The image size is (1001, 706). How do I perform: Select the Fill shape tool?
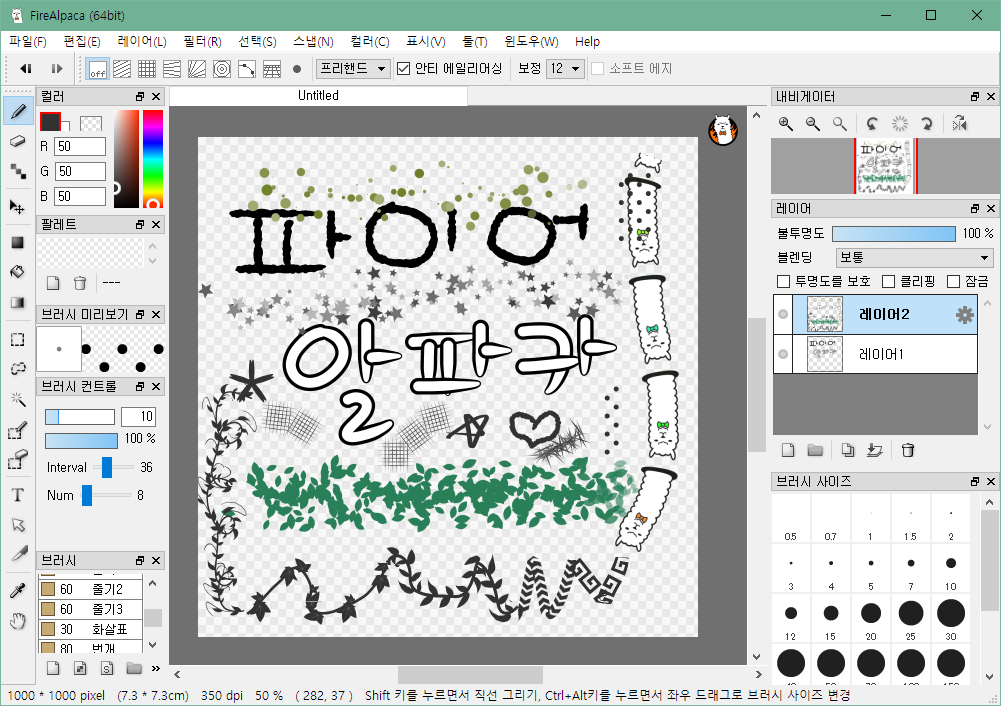(x=18, y=243)
